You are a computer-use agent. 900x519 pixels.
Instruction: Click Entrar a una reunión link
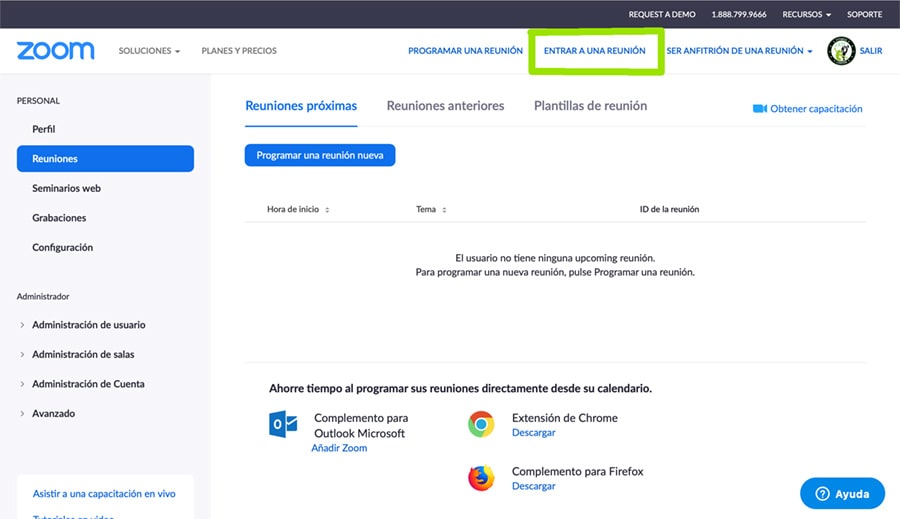594,51
